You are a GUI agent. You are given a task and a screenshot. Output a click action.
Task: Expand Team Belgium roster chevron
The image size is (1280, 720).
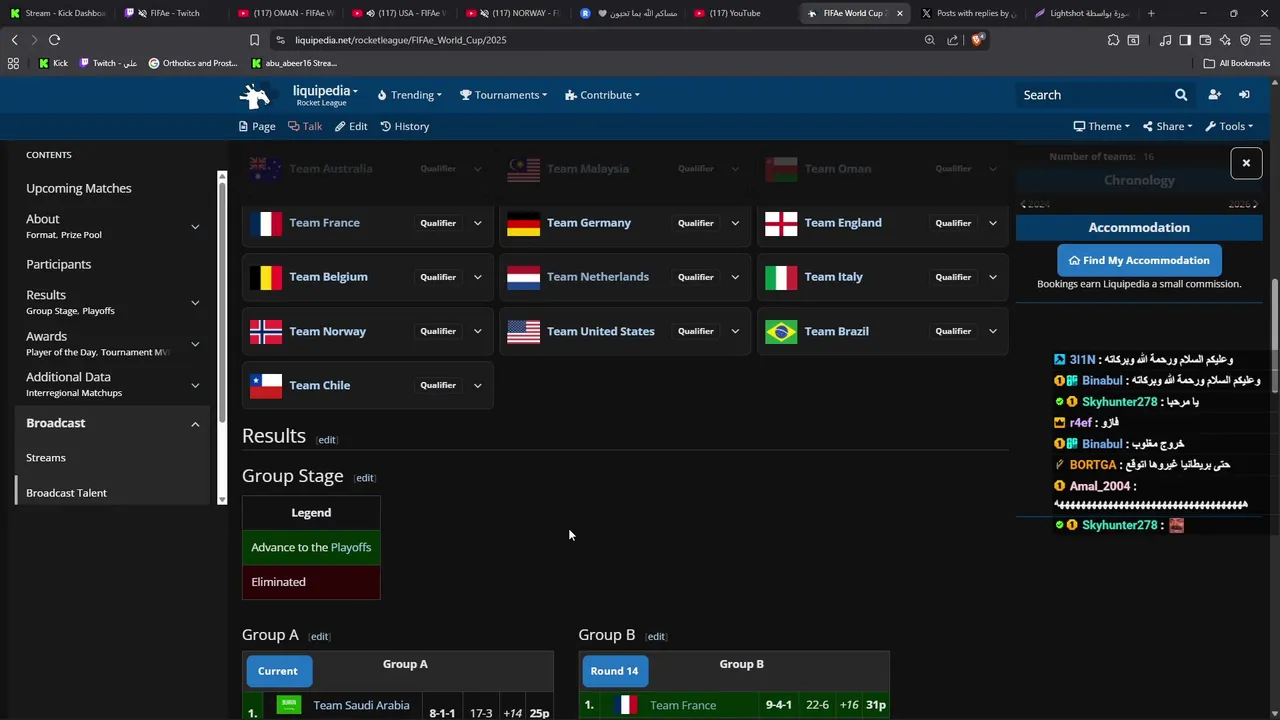click(x=477, y=277)
